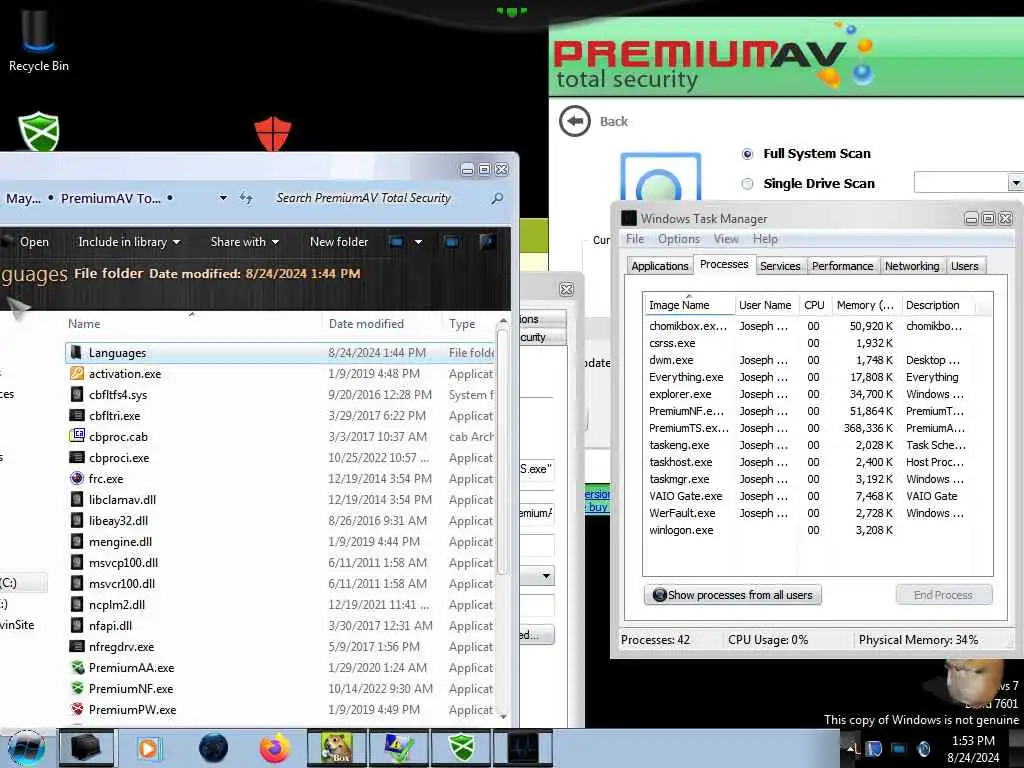The image size is (1024, 768).
Task: Switch to the Applications tab
Action: [660, 266]
